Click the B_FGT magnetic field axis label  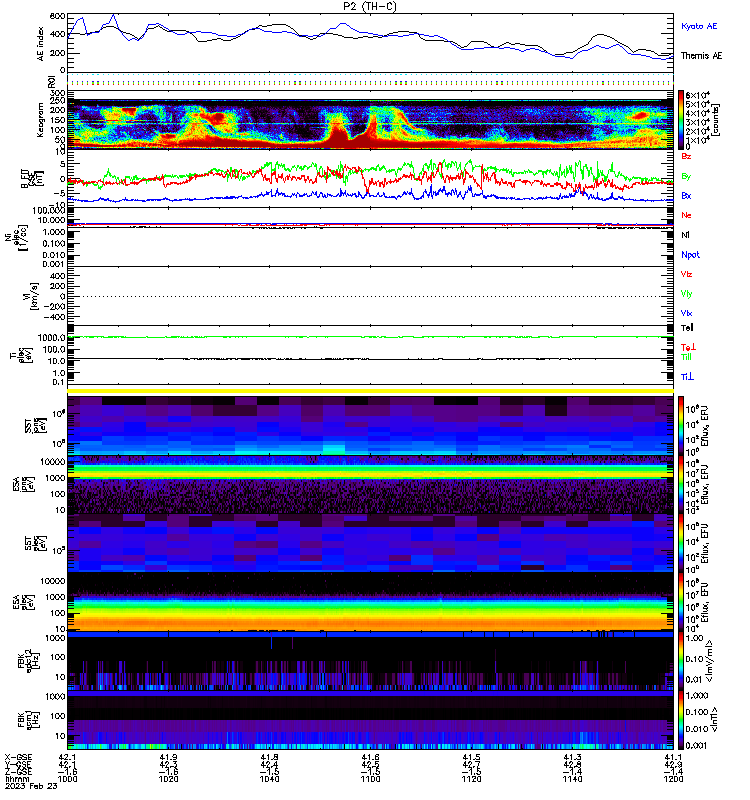[32, 178]
